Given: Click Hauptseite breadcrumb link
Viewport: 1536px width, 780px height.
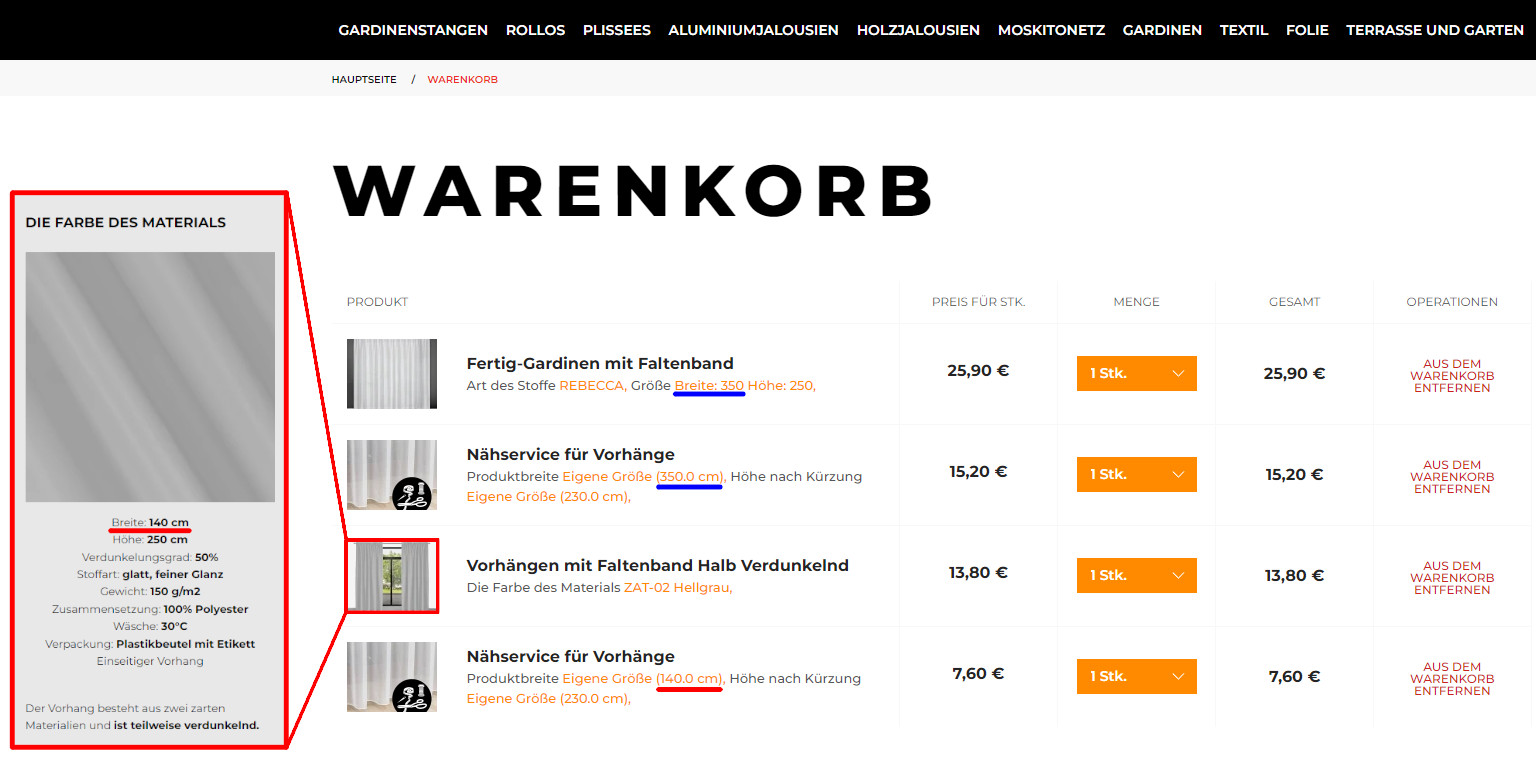Looking at the screenshot, I should pyautogui.click(x=364, y=79).
